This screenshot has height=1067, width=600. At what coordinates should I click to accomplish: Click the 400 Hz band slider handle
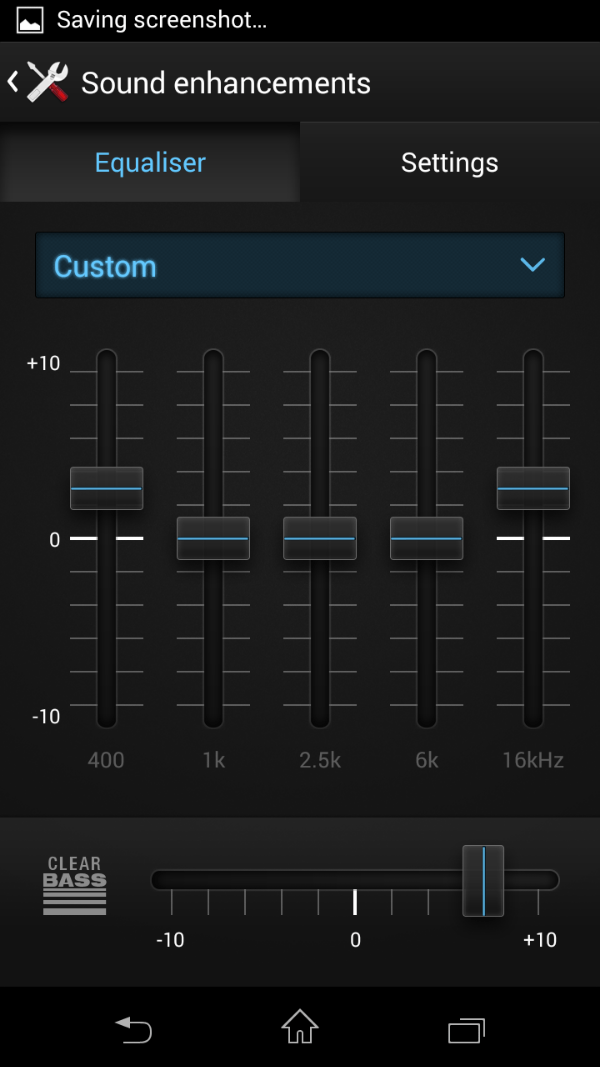click(x=106, y=488)
